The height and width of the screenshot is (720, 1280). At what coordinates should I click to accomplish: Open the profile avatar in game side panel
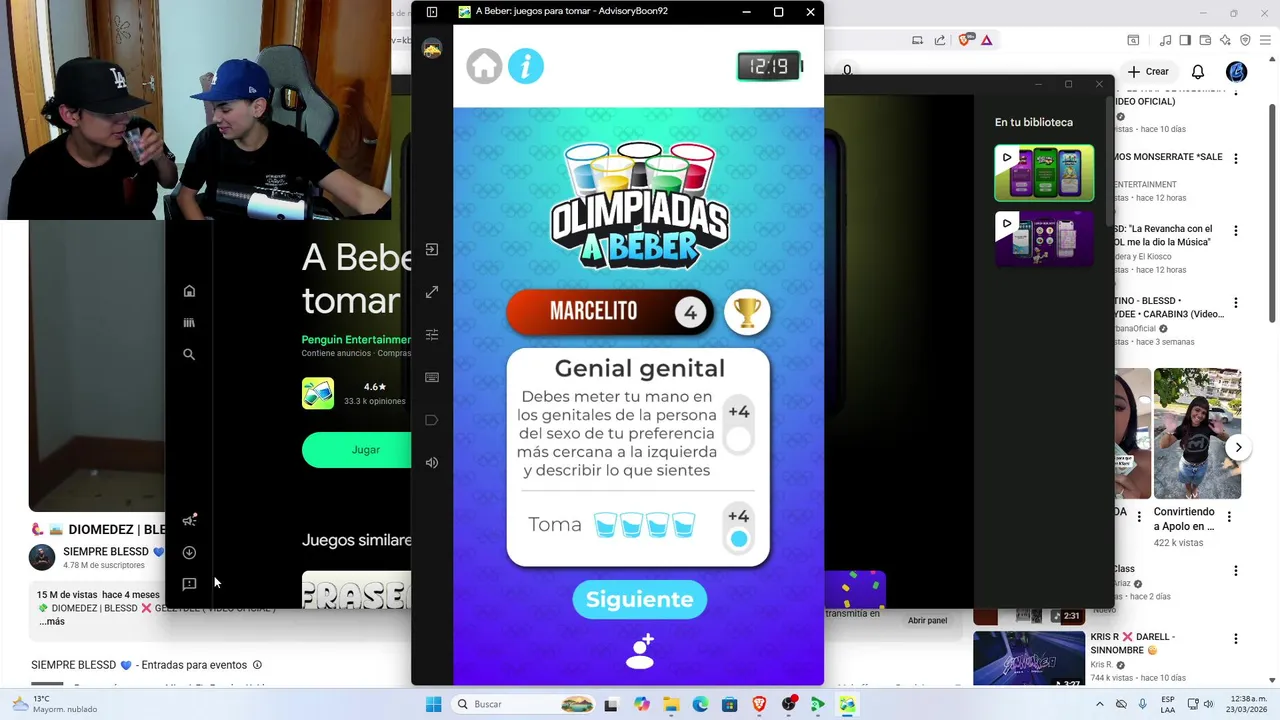(x=432, y=49)
